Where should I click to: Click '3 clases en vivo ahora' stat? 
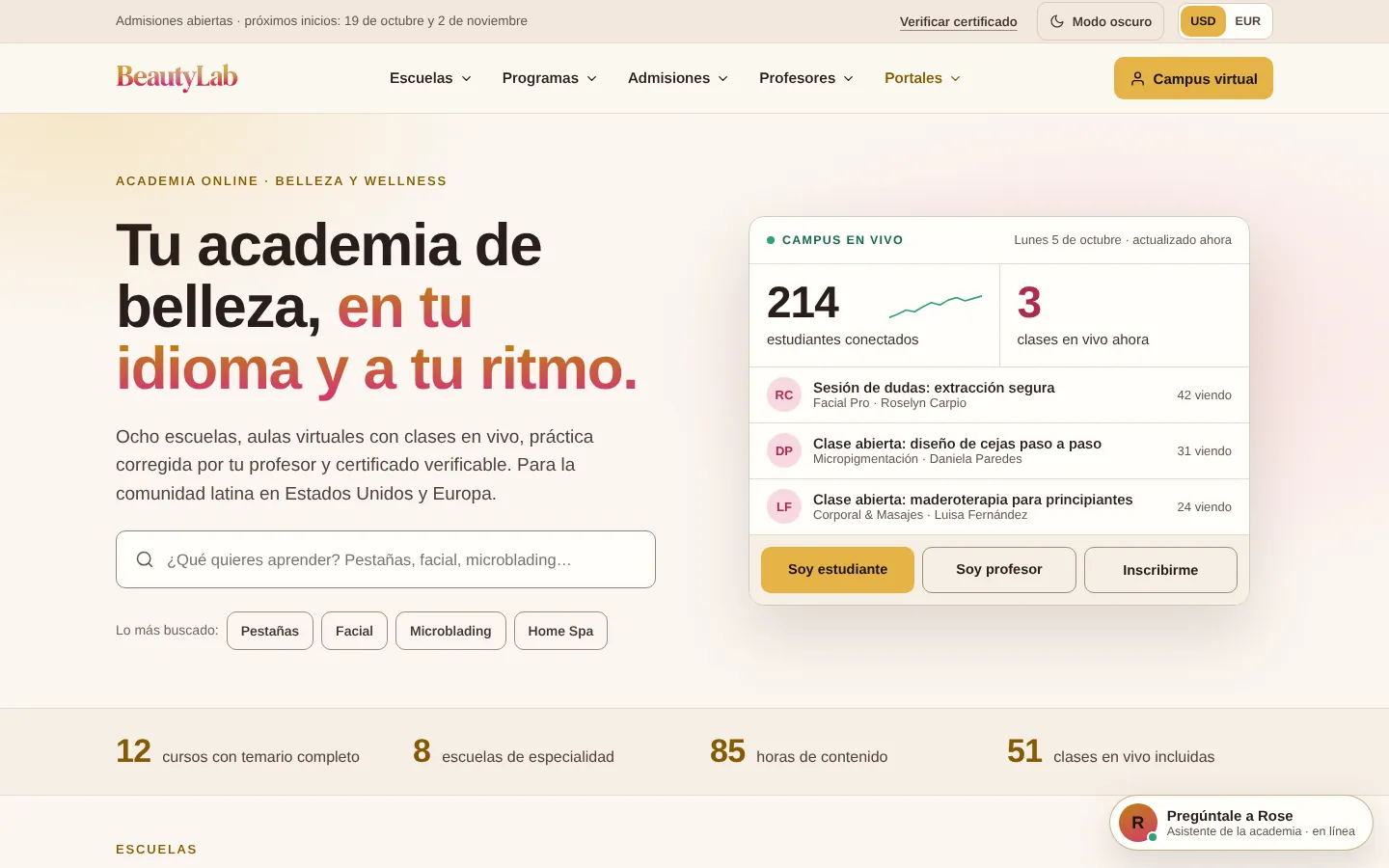click(1124, 315)
